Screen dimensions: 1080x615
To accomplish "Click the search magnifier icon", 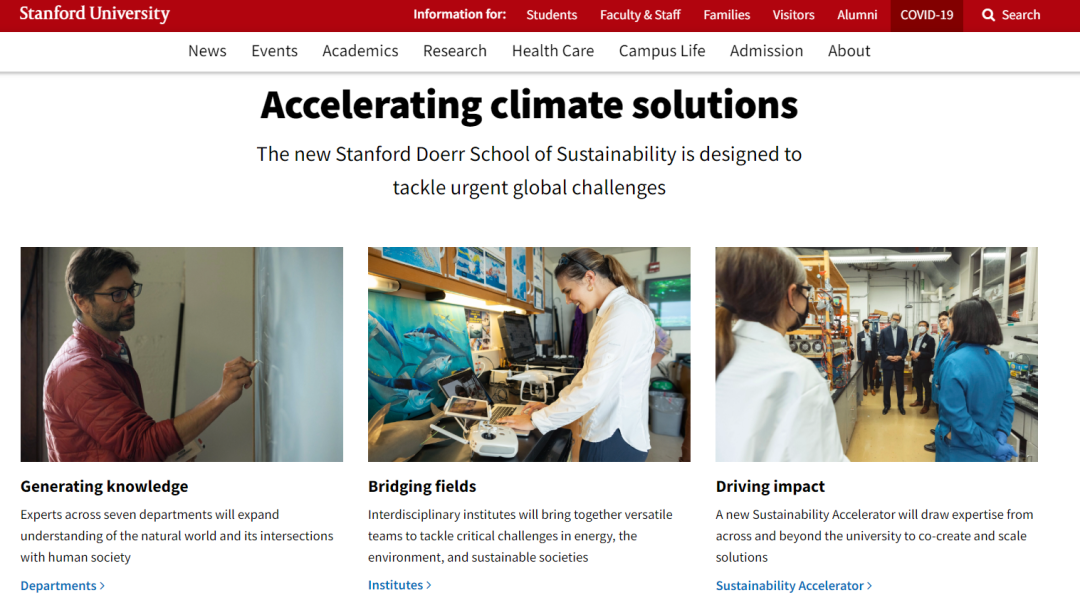I will point(988,15).
